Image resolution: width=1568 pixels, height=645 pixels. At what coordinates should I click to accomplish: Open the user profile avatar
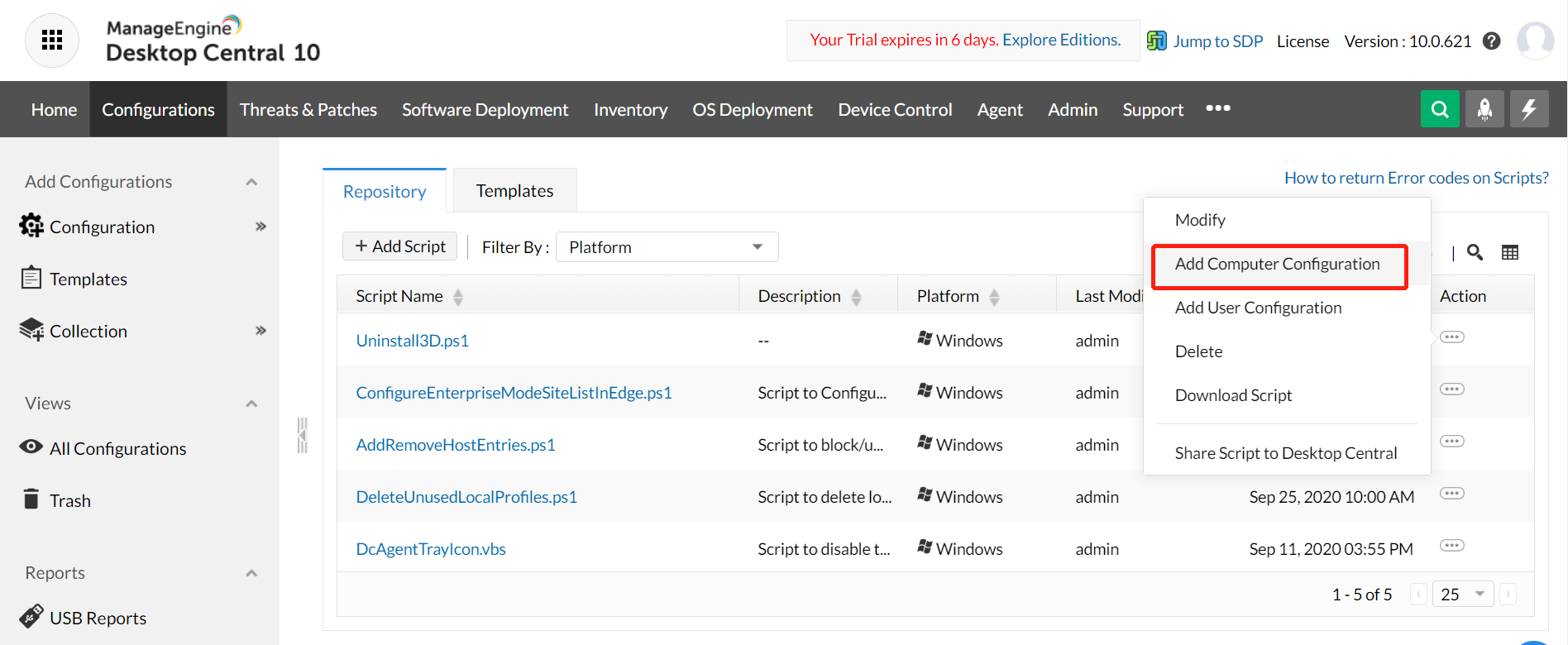1536,41
